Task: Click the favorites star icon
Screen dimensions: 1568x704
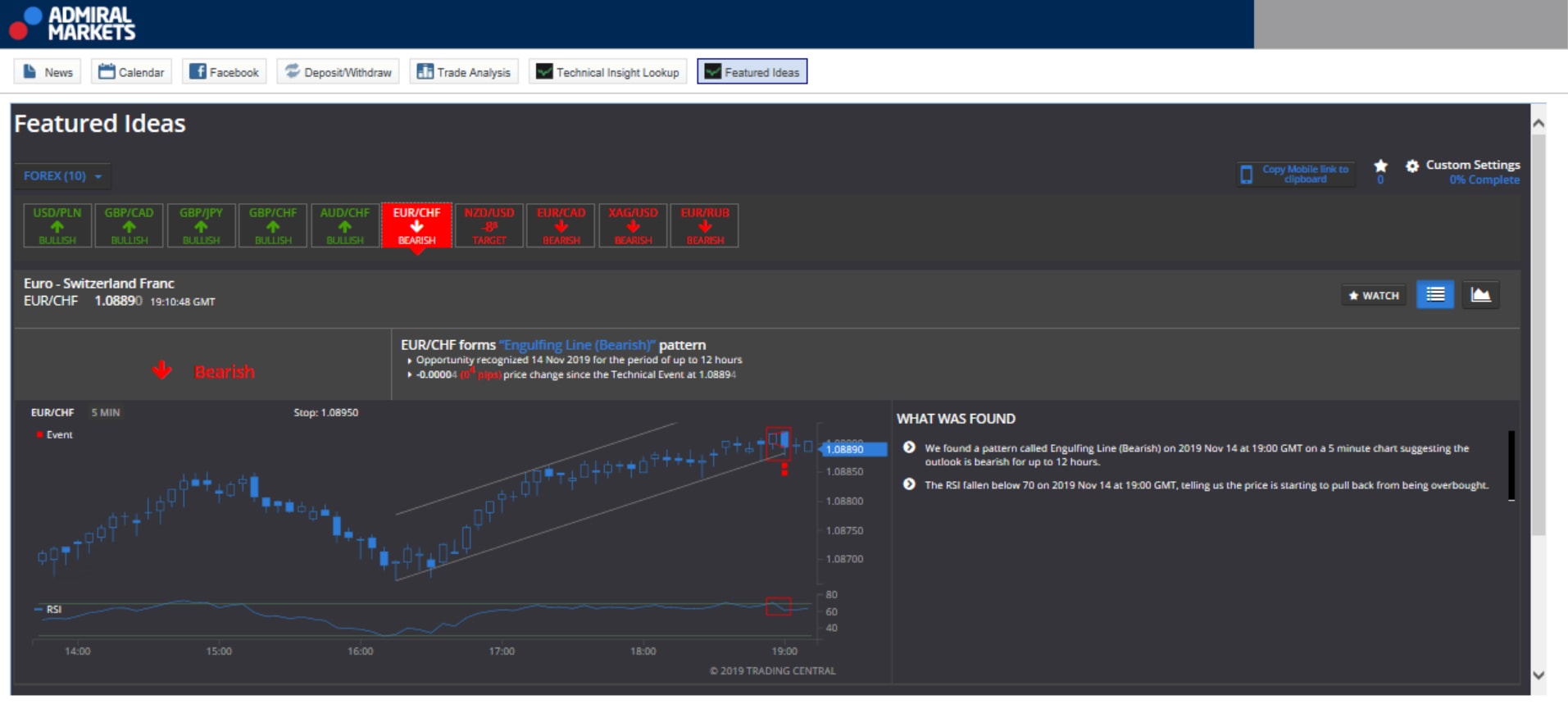Action: pos(1380,166)
